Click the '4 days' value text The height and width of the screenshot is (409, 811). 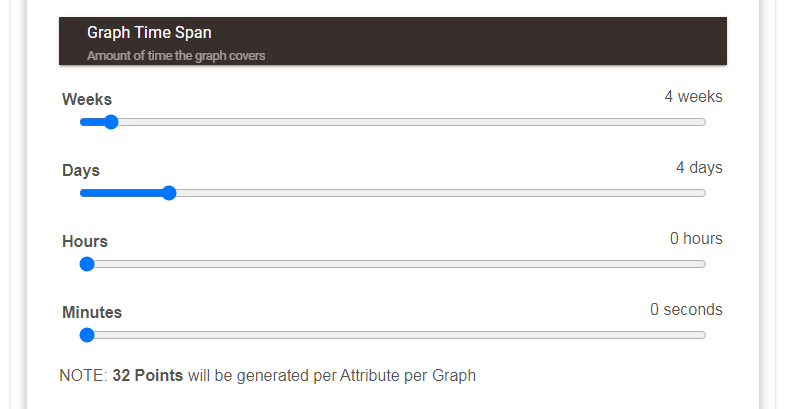coord(699,168)
